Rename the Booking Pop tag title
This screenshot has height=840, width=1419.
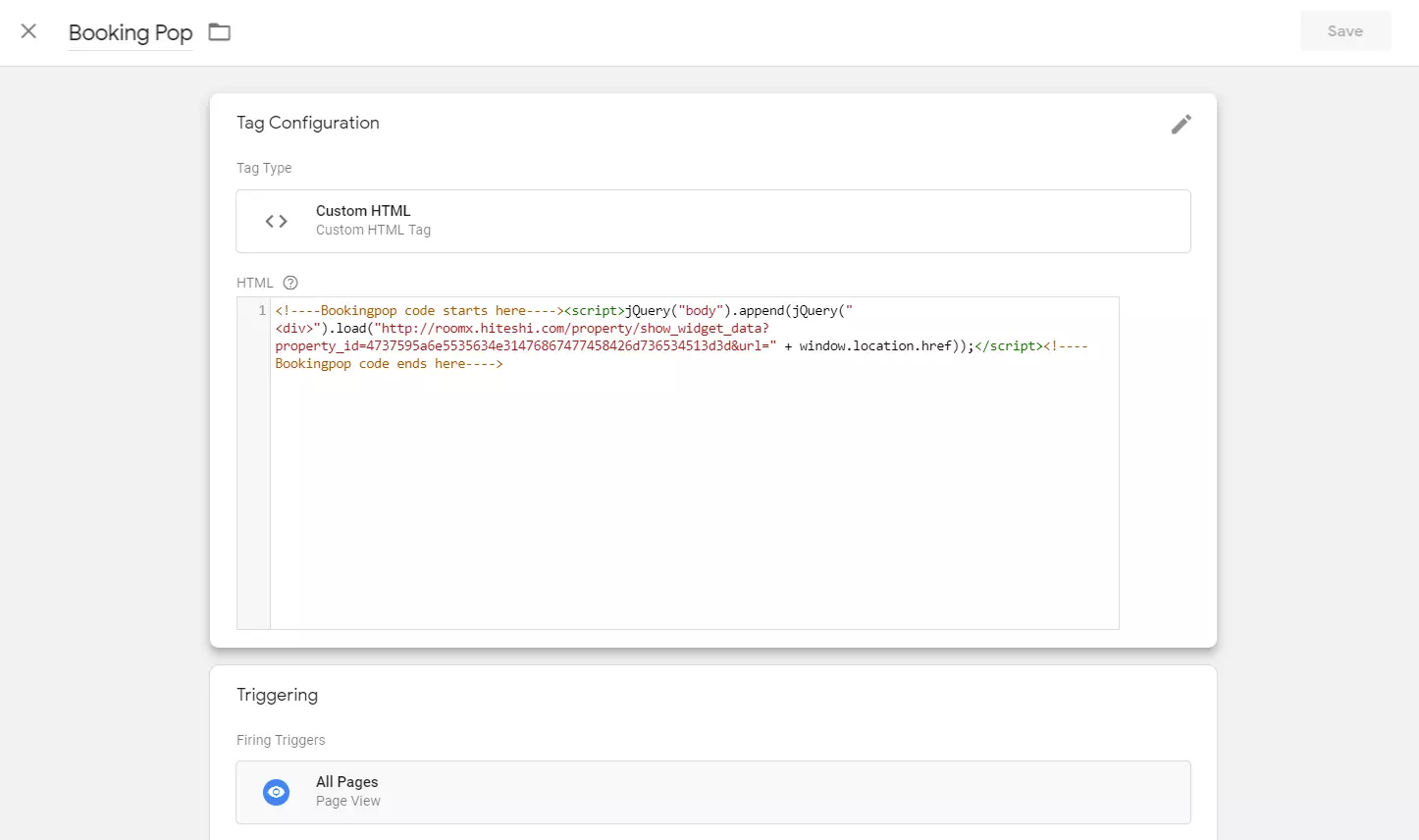[x=131, y=32]
